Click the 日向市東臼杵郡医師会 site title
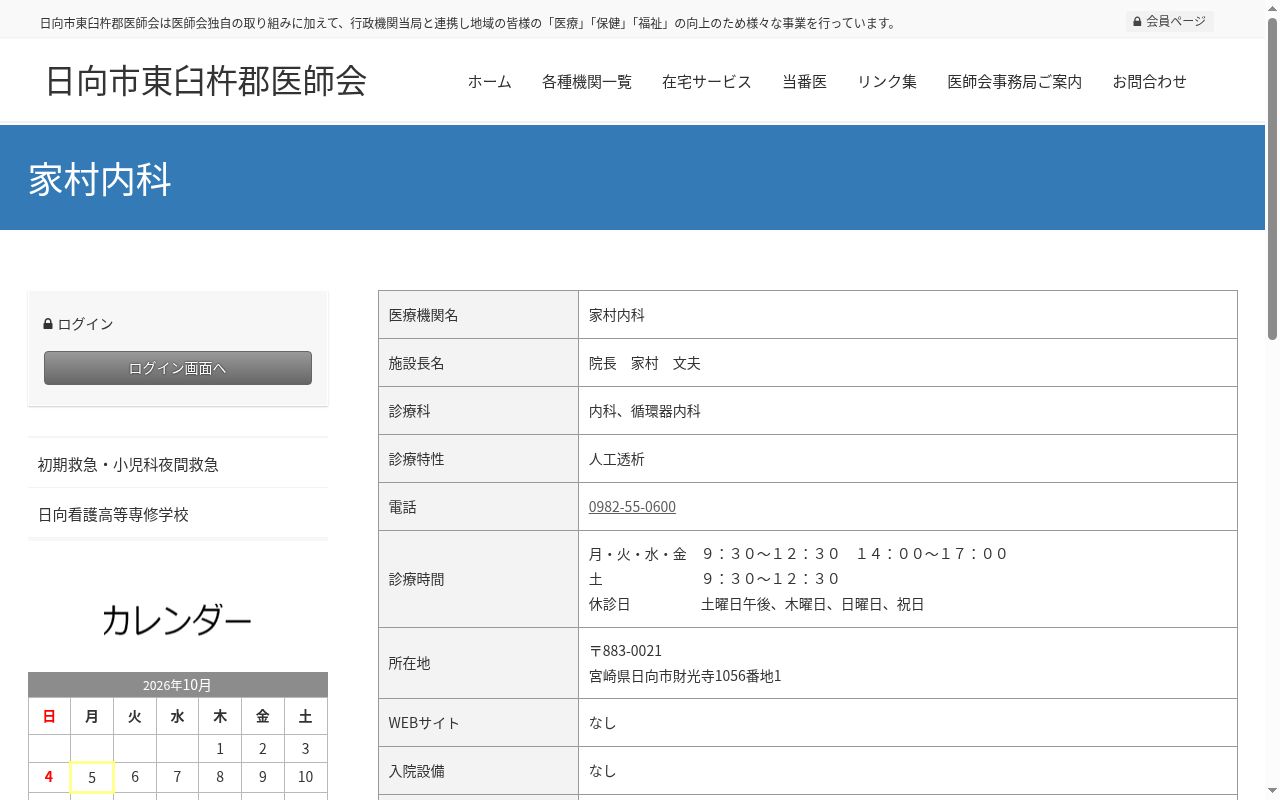 (206, 80)
